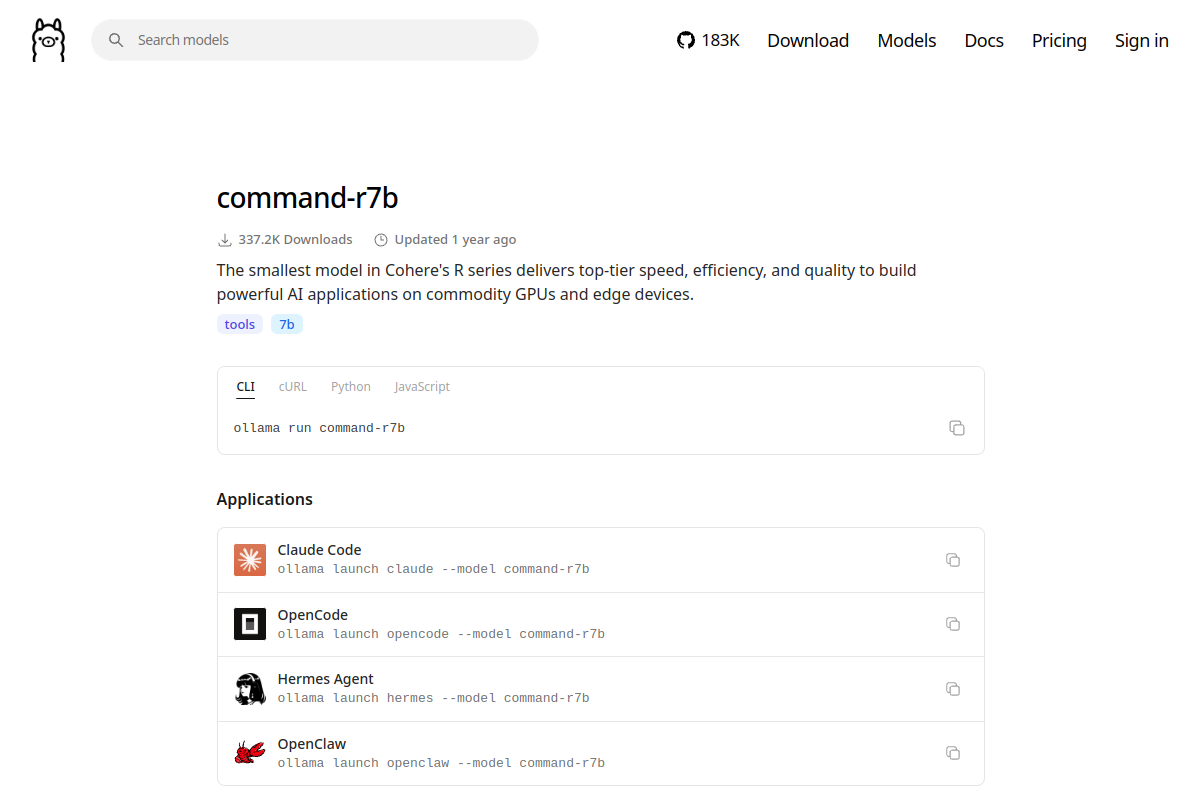Screen dimensions: 1200x800
Task: Click the tools tag
Action: [240, 324]
